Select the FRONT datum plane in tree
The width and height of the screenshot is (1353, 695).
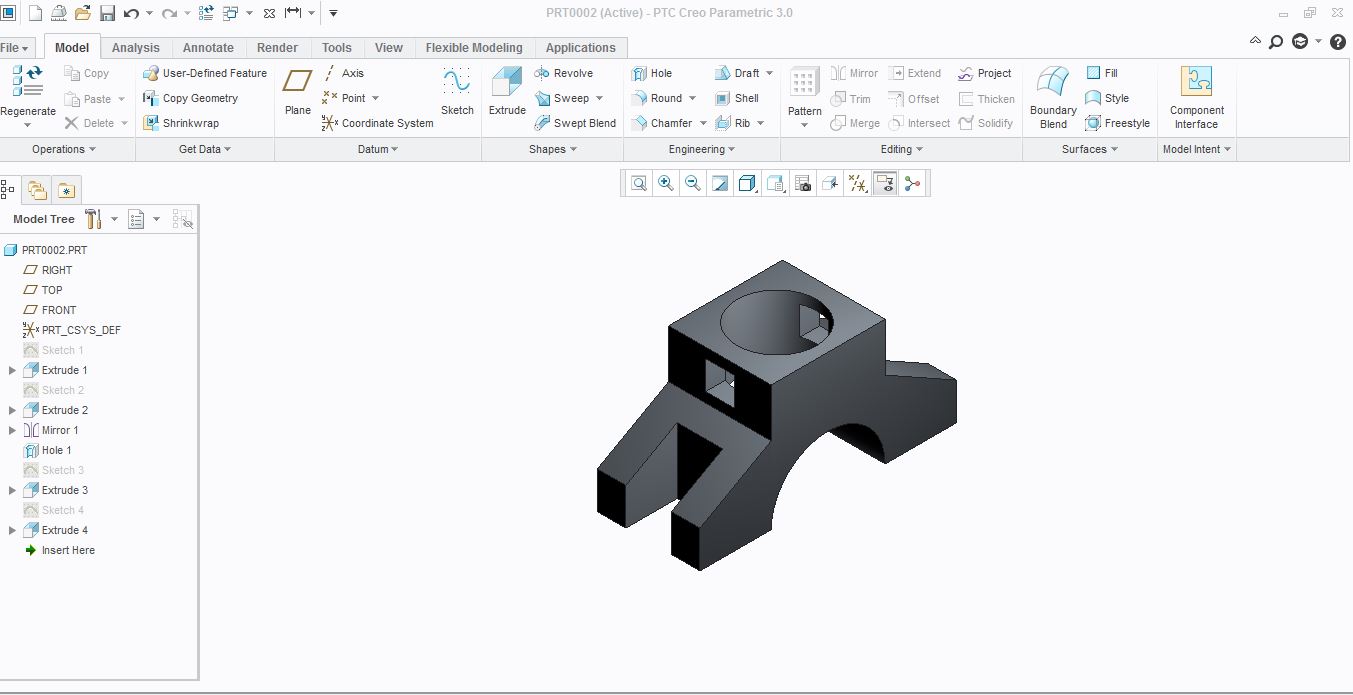pyautogui.click(x=49, y=310)
